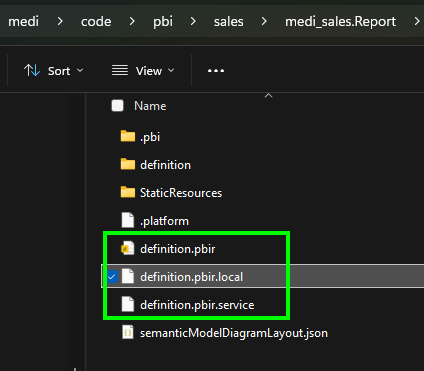Viewport: 424px width, 371px height.
Task: Click the Name column header
Action: coord(150,106)
